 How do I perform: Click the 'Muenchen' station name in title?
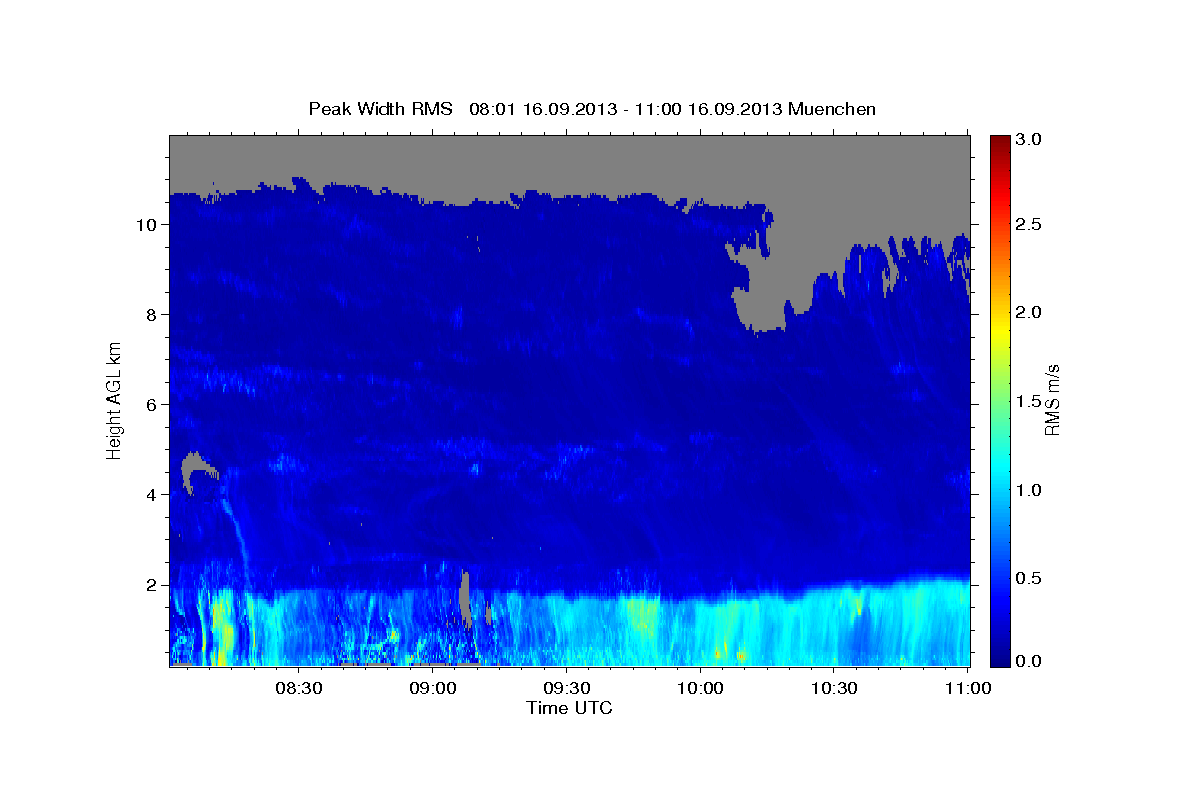(x=832, y=109)
